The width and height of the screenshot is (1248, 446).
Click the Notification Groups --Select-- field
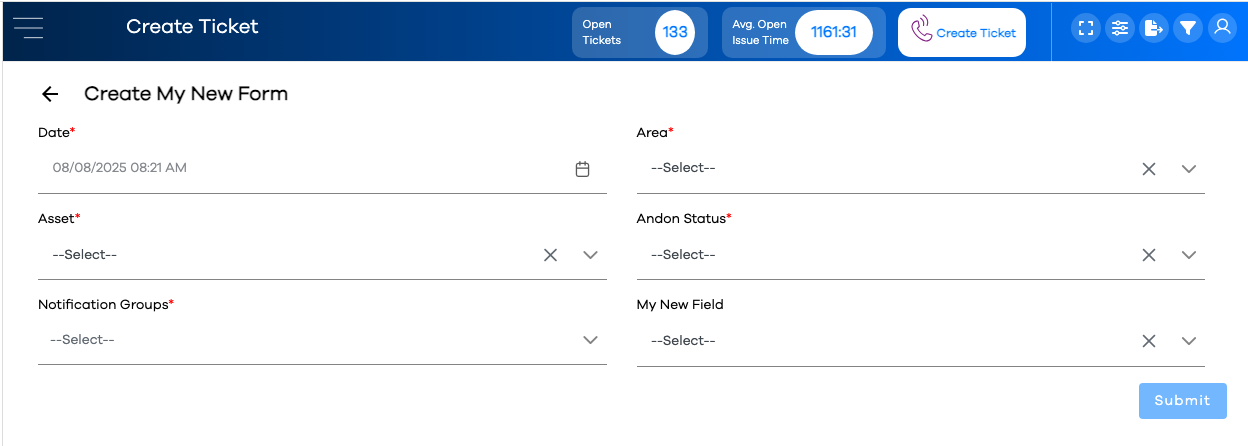(x=322, y=340)
